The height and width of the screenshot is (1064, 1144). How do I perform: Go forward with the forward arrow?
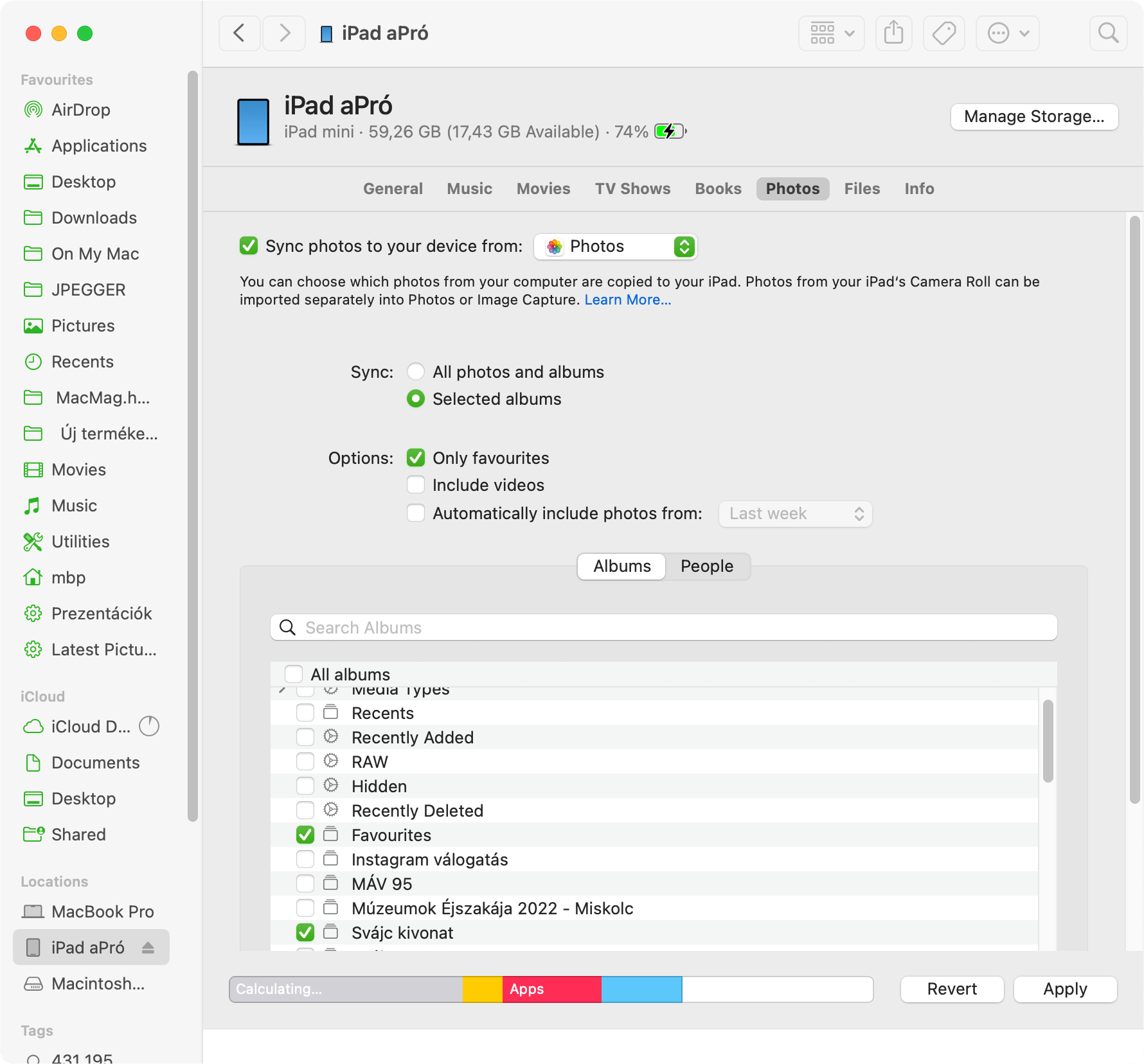[x=285, y=33]
